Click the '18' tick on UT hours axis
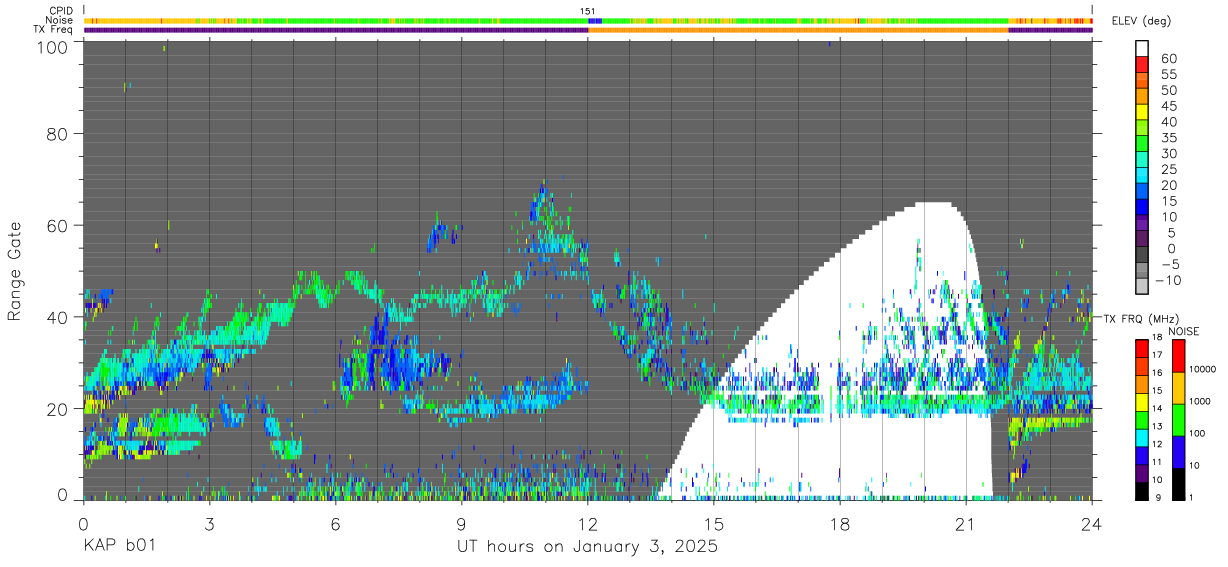This screenshot has width=1228, height=567. pyautogui.click(x=840, y=523)
